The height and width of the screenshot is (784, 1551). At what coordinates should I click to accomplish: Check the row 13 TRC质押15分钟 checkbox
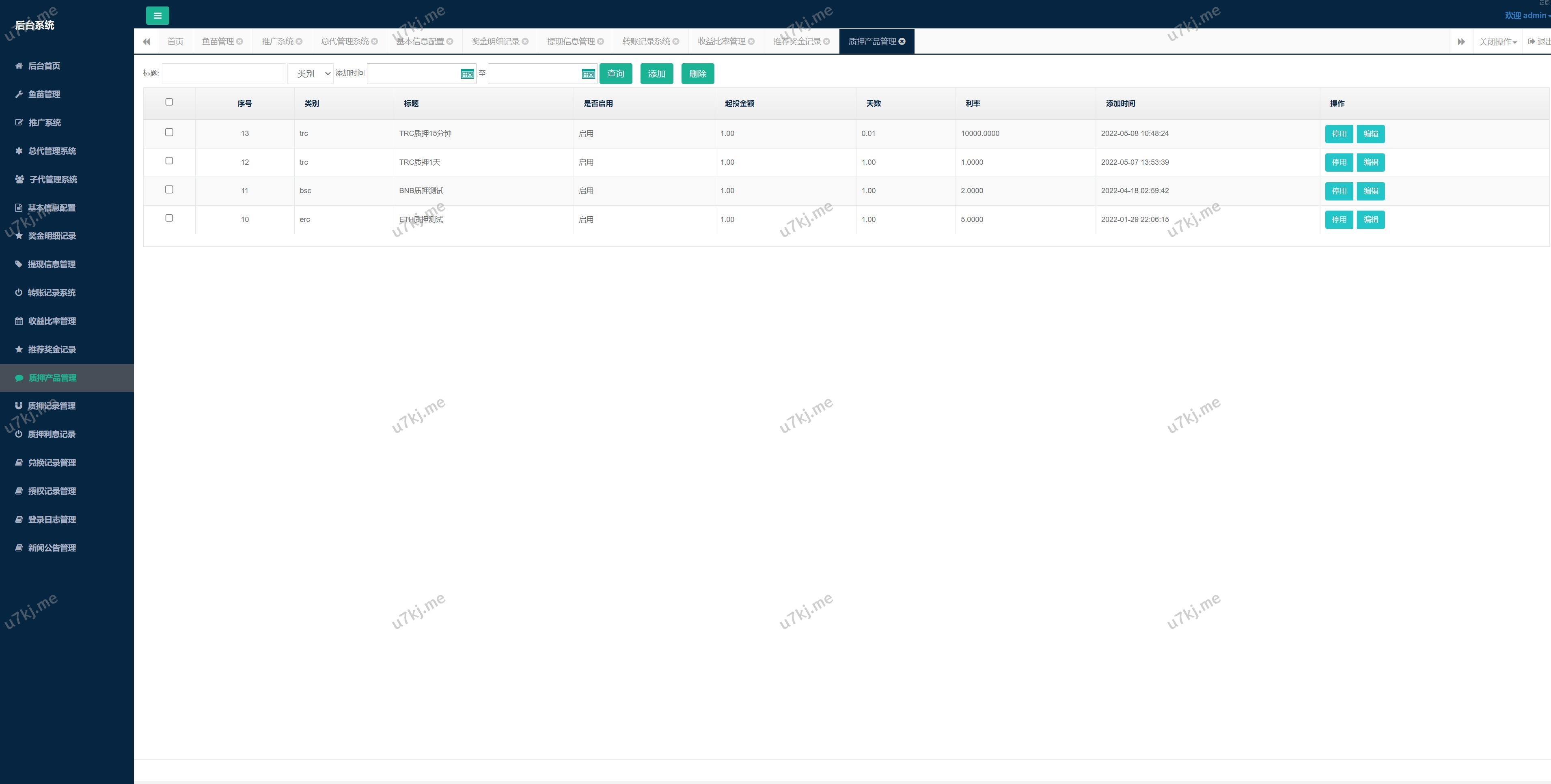169,132
